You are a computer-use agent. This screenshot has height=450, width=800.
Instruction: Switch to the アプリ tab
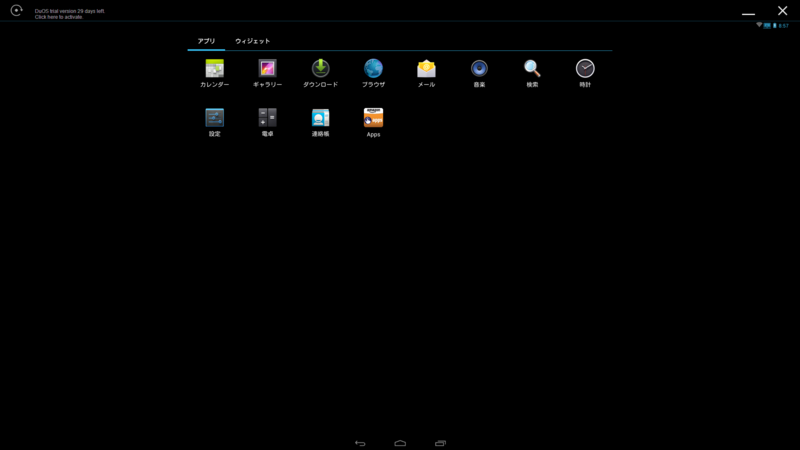pos(207,41)
